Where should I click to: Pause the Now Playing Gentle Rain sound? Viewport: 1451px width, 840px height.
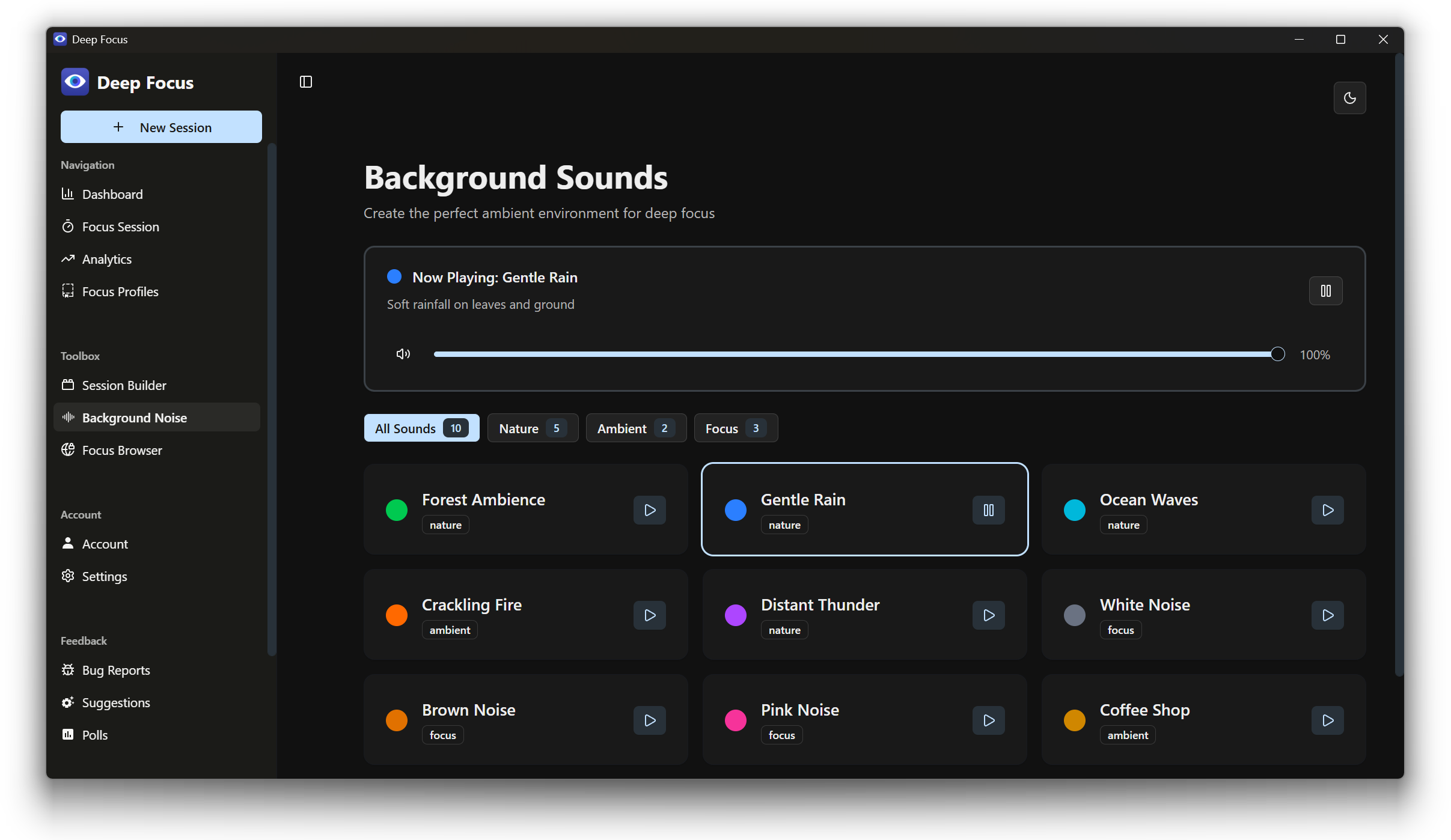pos(1325,291)
